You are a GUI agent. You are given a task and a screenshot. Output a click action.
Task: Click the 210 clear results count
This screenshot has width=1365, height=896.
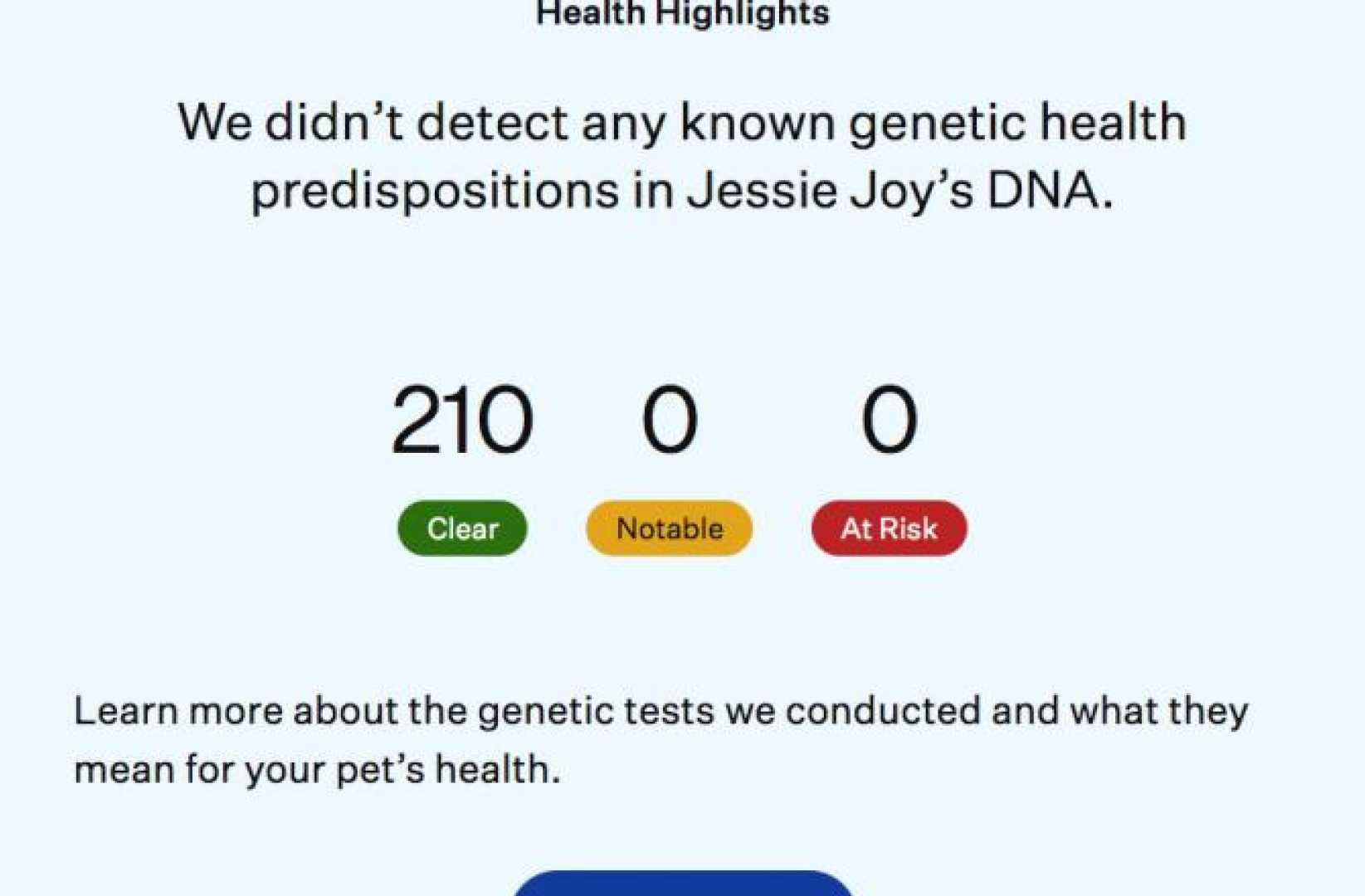pos(461,421)
